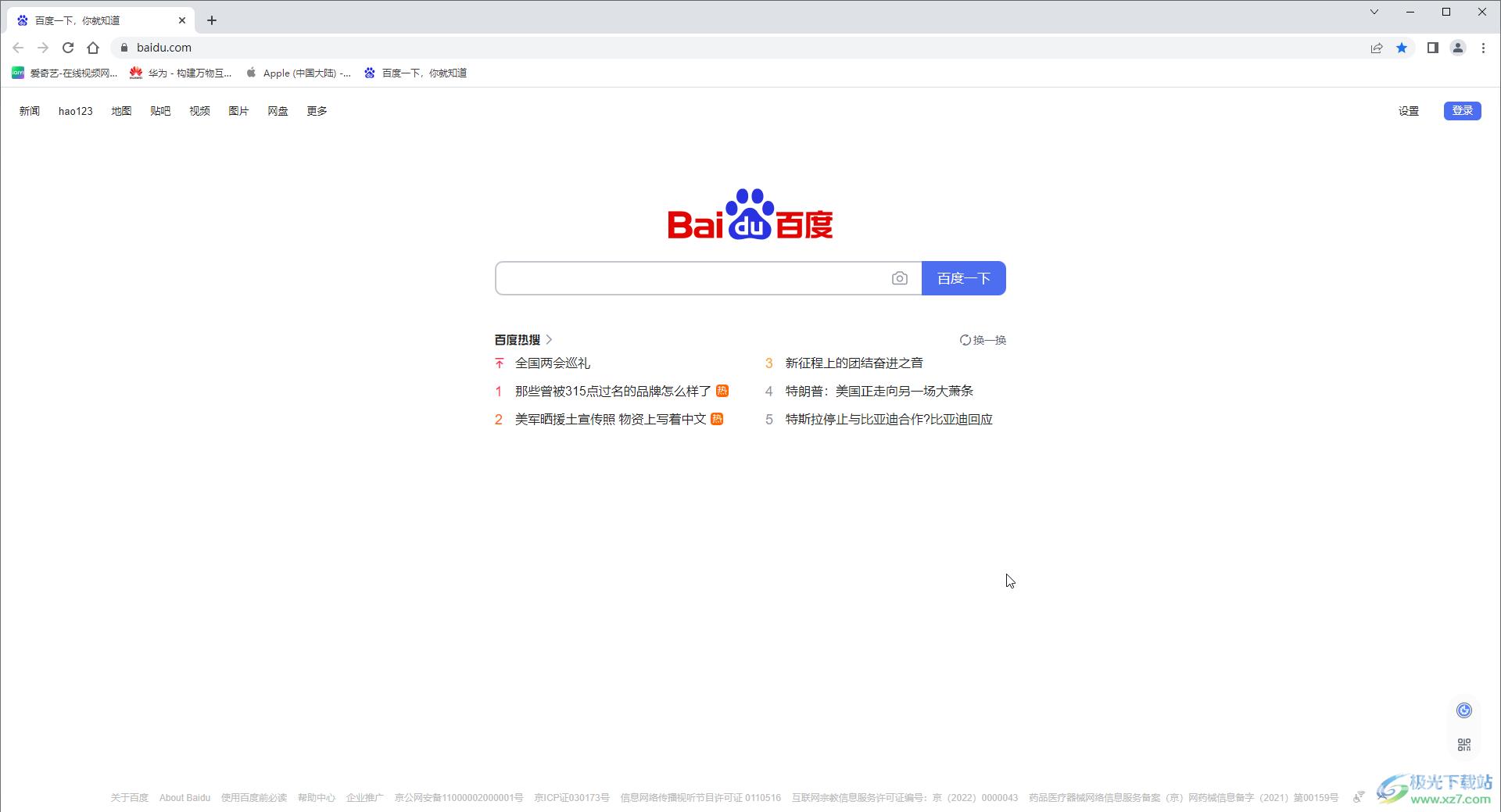Click the browser forward arrow
Viewport: 1501px width, 812px height.
click(x=43, y=48)
